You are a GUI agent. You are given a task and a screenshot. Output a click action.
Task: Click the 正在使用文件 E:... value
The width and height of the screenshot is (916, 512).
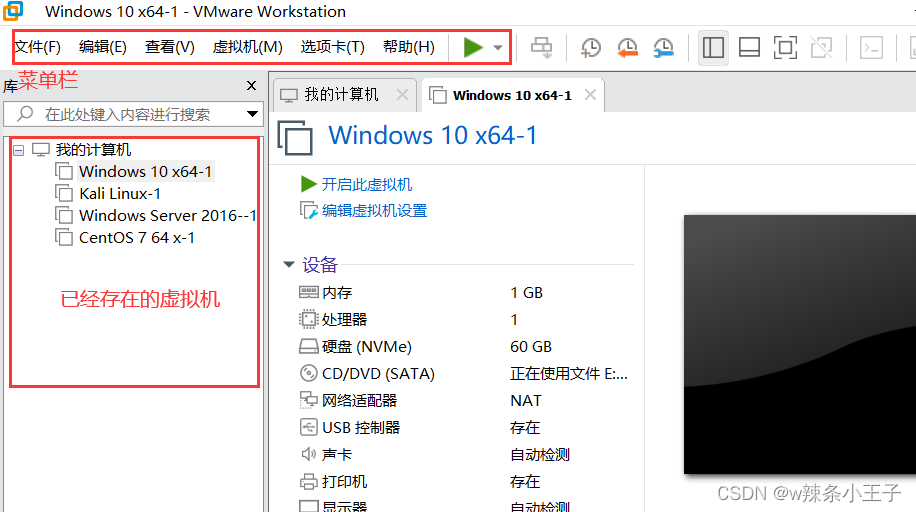pos(569,373)
